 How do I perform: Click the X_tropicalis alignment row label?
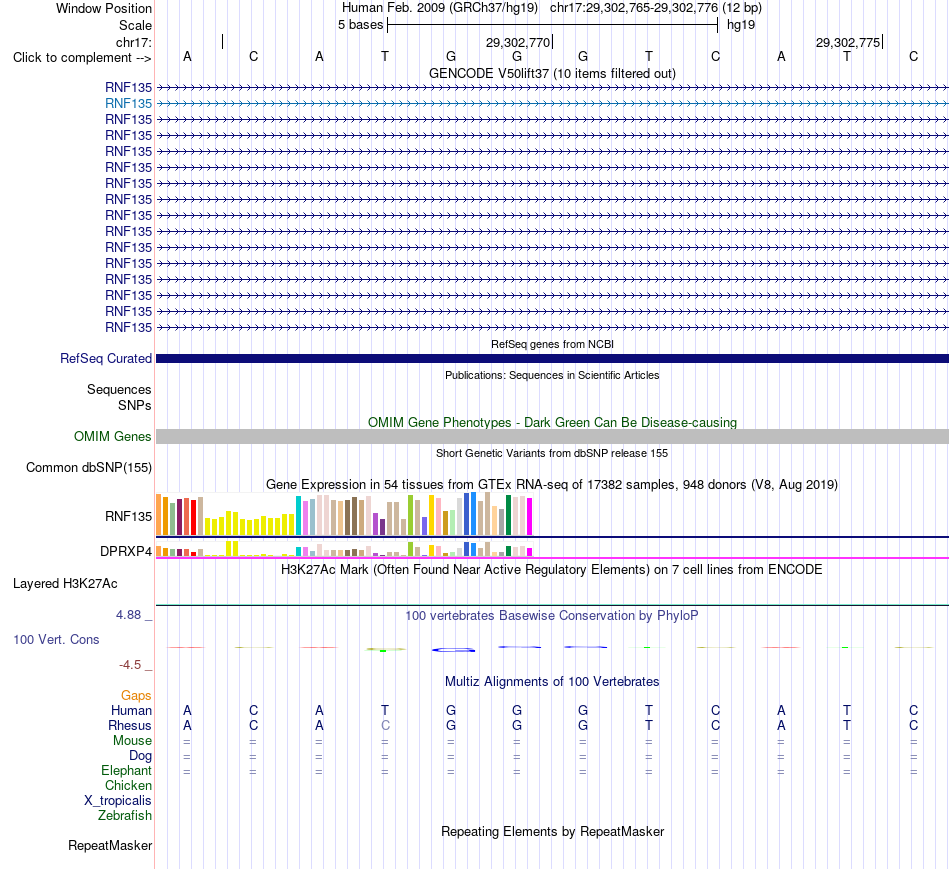pos(118,801)
